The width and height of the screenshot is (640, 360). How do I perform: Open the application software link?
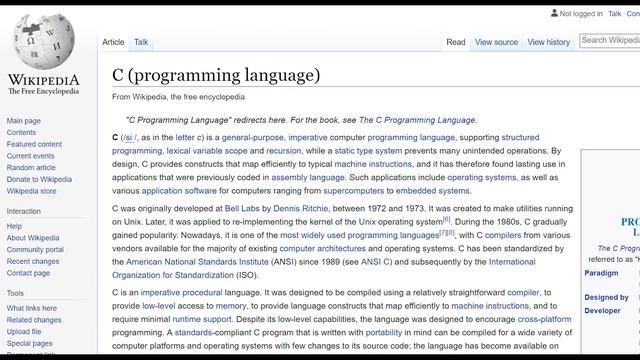(x=179, y=191)
